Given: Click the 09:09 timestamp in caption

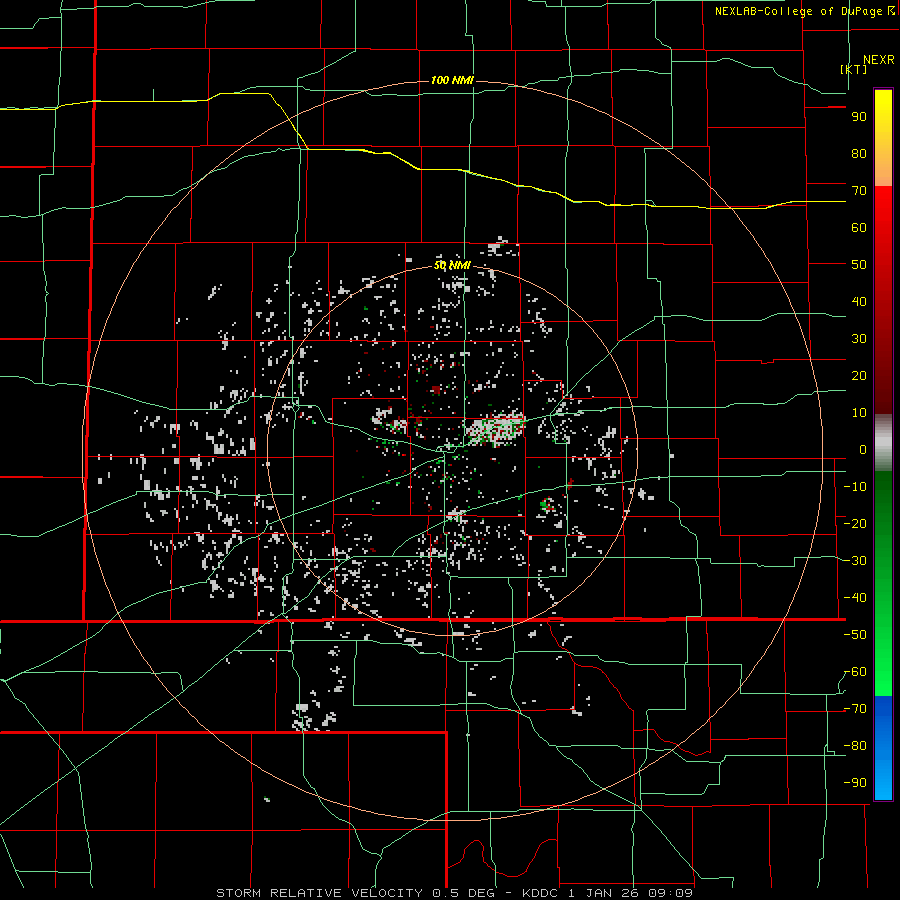Looking at the screenshot, I should click(x=668, y=893).
